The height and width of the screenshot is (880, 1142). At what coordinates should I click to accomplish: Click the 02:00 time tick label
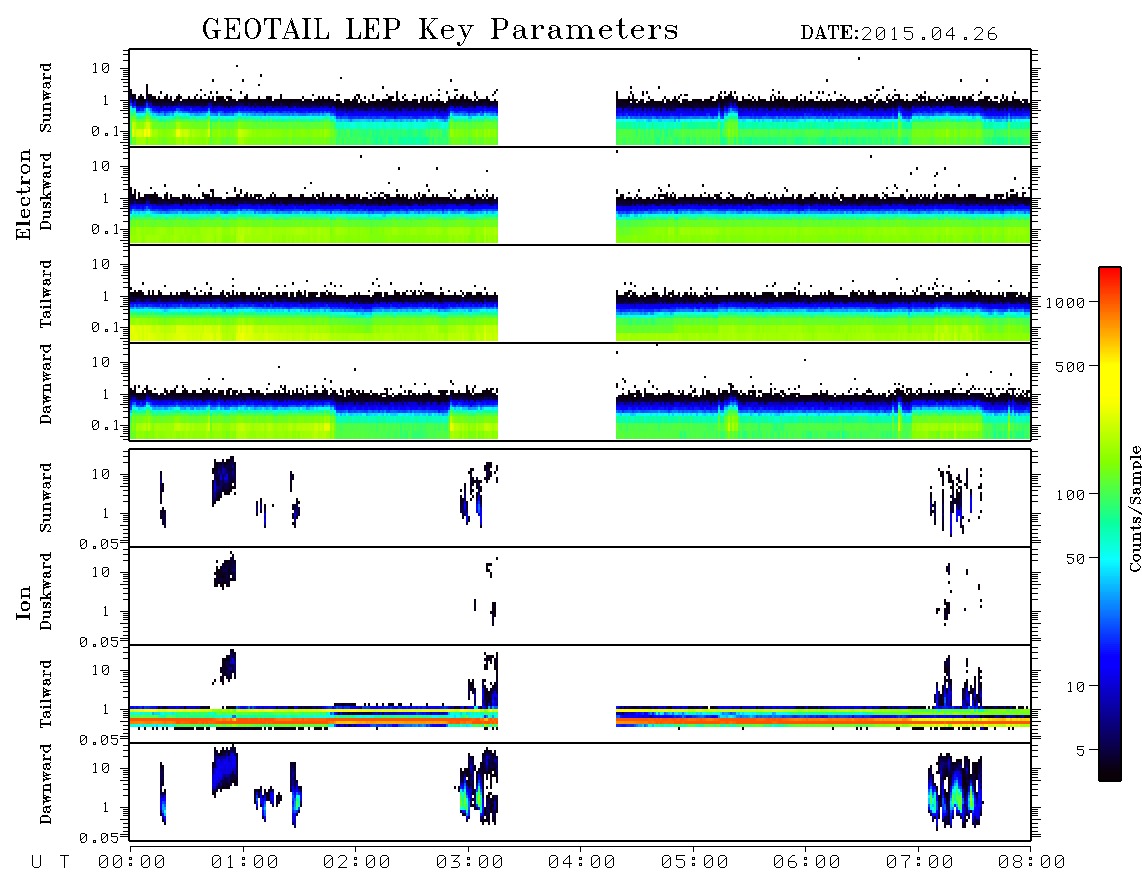click(357, 863)
